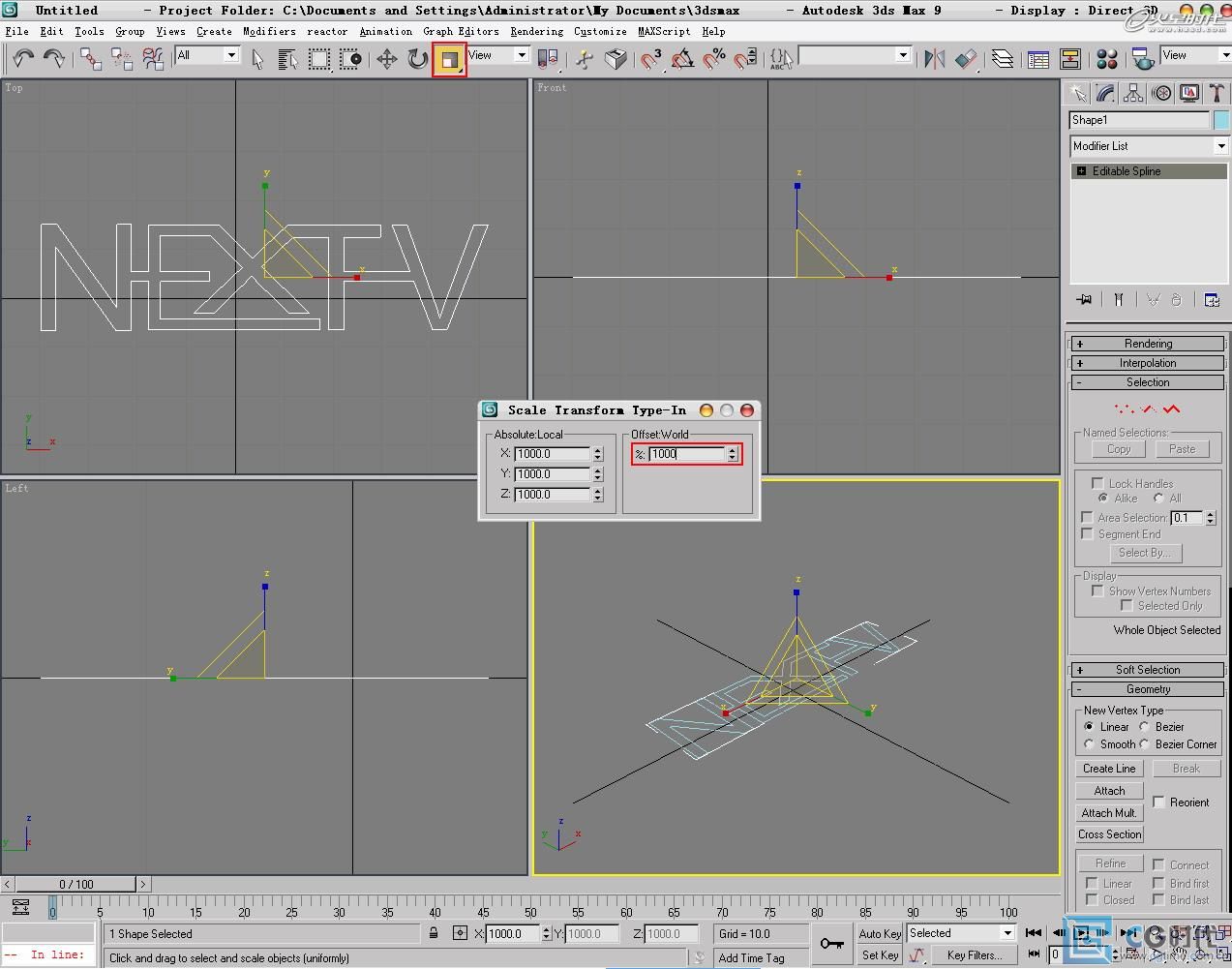Screen dimensions: 1232x969
Task: Switch to the Create command panel tab
Action: 1077,93
